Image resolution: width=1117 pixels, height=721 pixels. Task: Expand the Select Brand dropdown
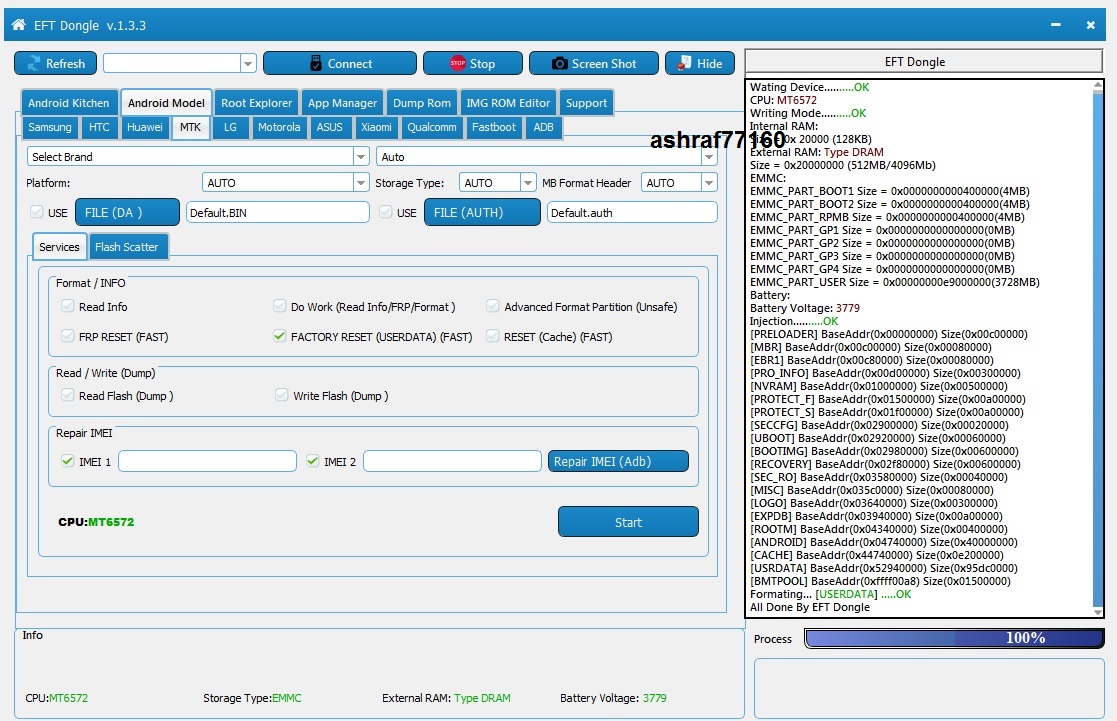coord(360,157)
